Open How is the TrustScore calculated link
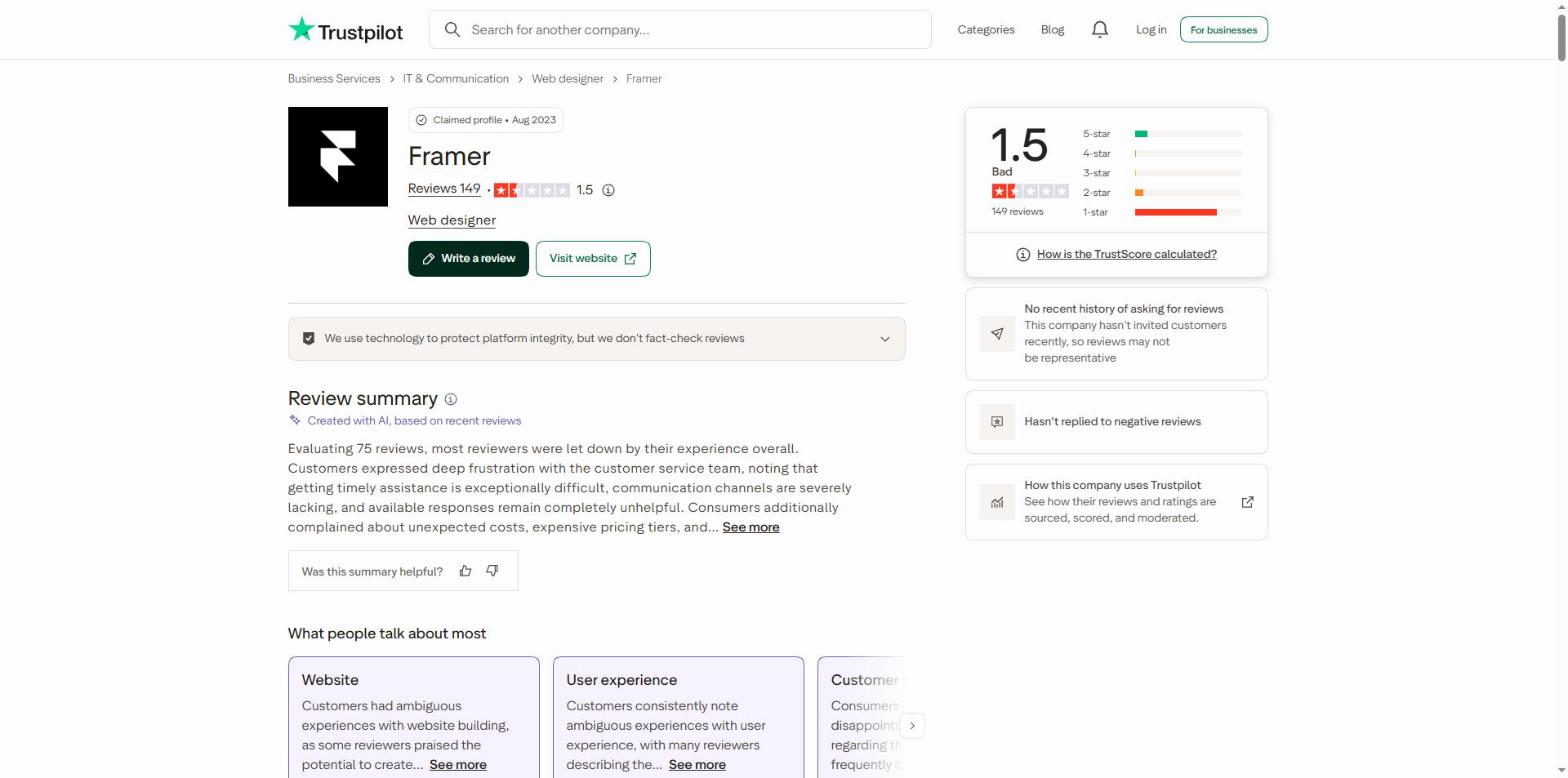 1127,255
